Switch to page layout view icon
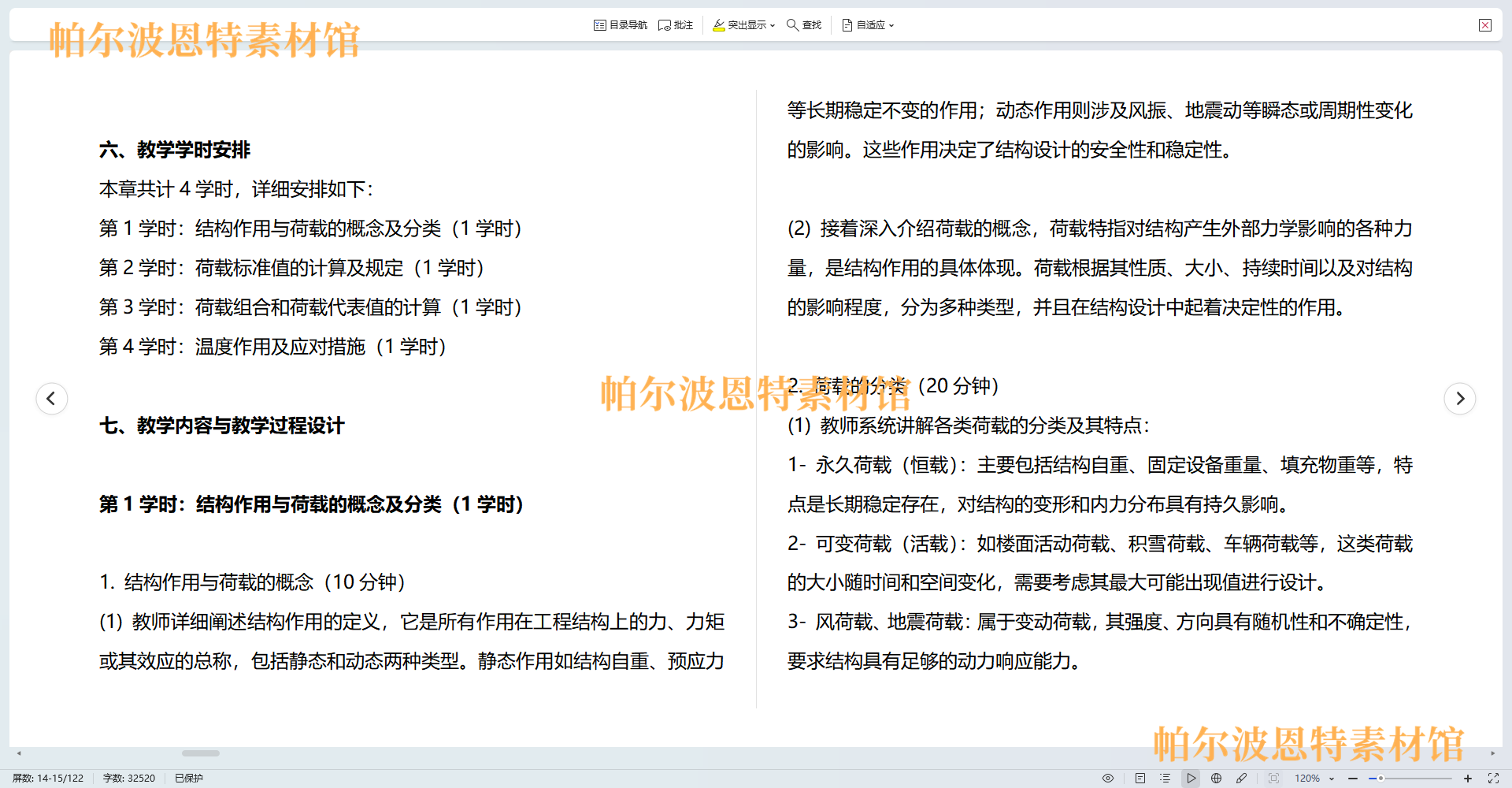The image size is (1512, 788). pyautogui.click(x=1140, y=778)
